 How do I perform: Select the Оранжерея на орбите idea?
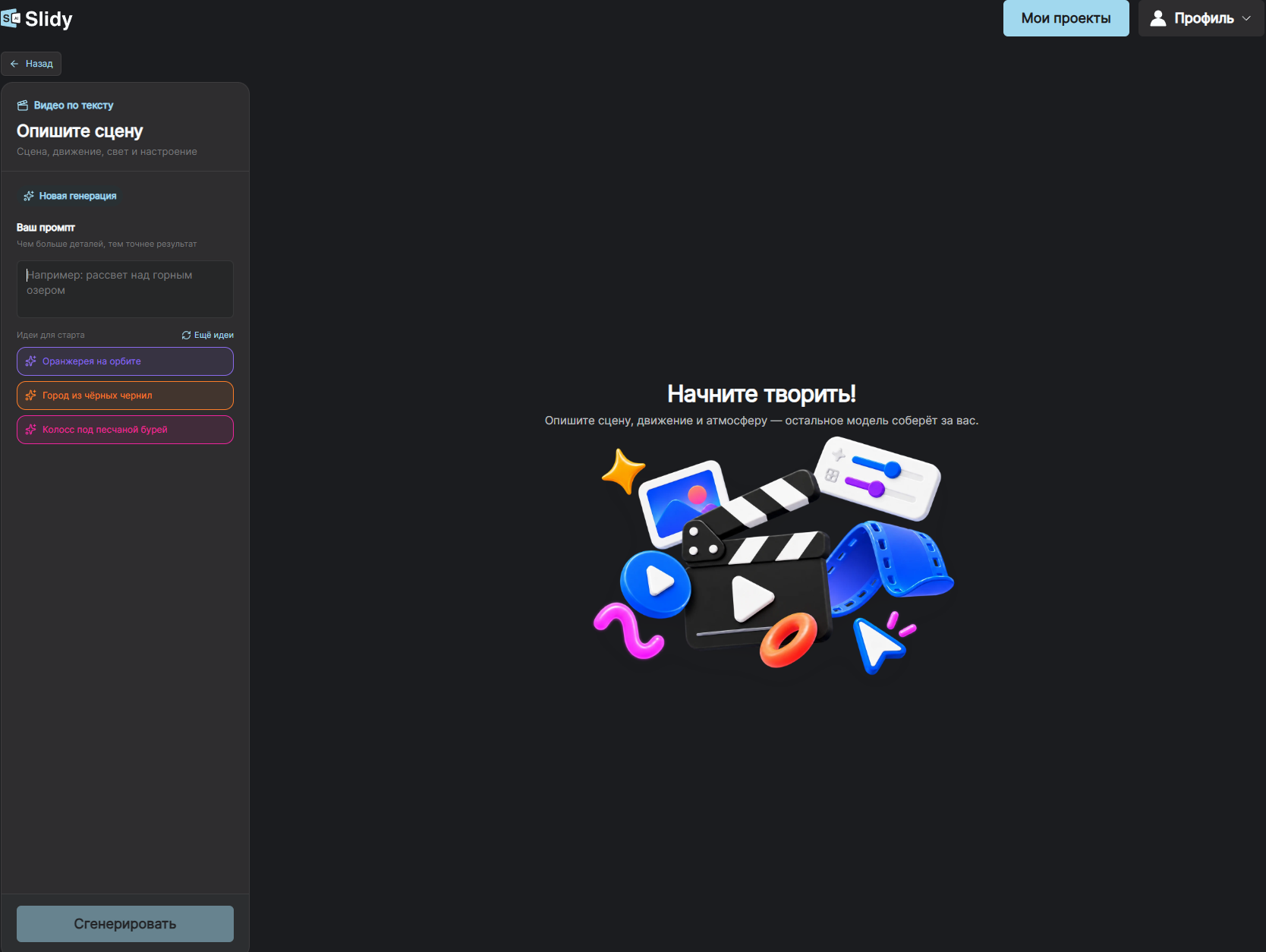click(x=125, y=361)
